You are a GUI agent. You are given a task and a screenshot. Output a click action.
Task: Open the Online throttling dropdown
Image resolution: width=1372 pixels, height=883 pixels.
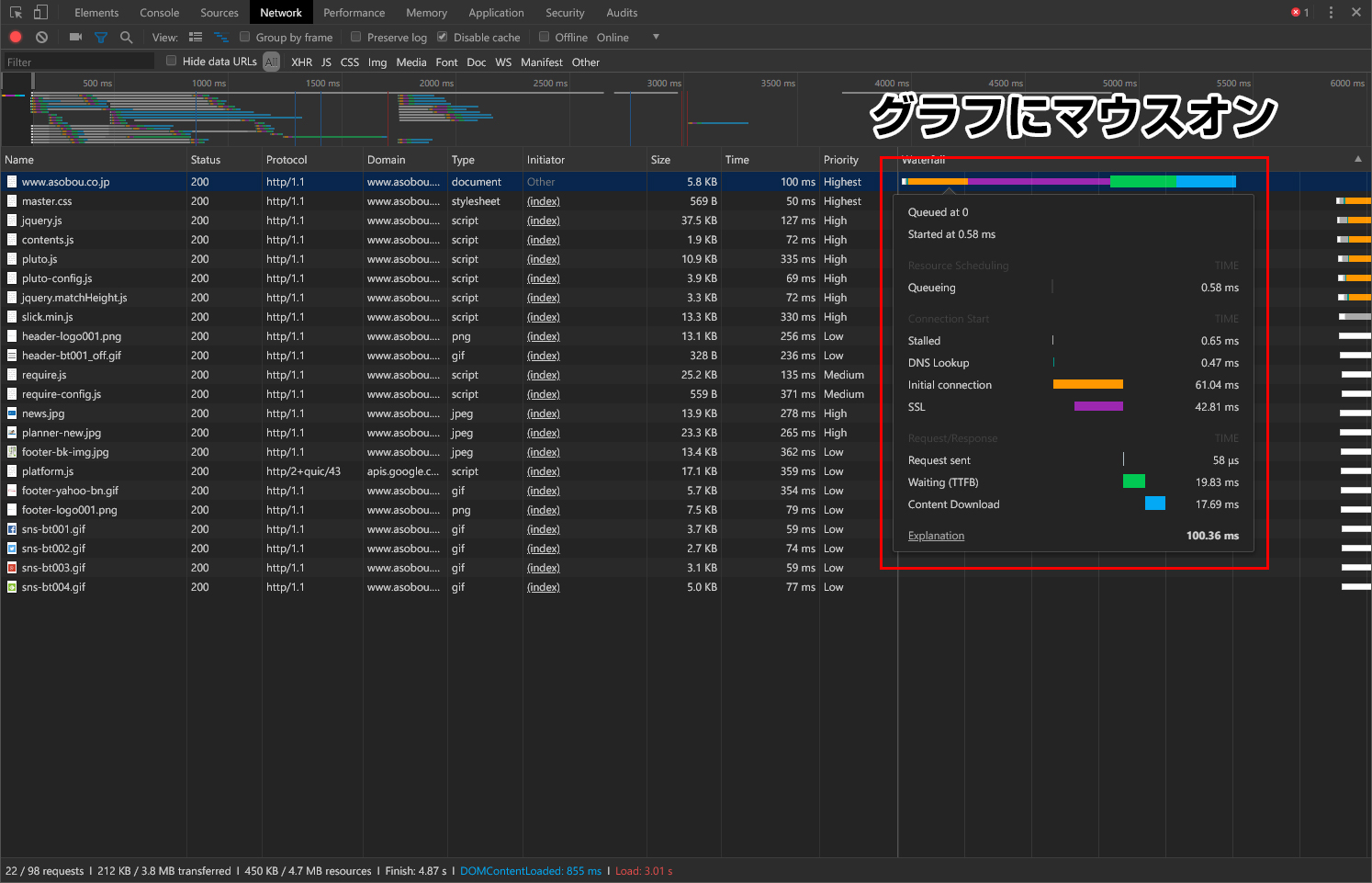(x=628, y=38)
